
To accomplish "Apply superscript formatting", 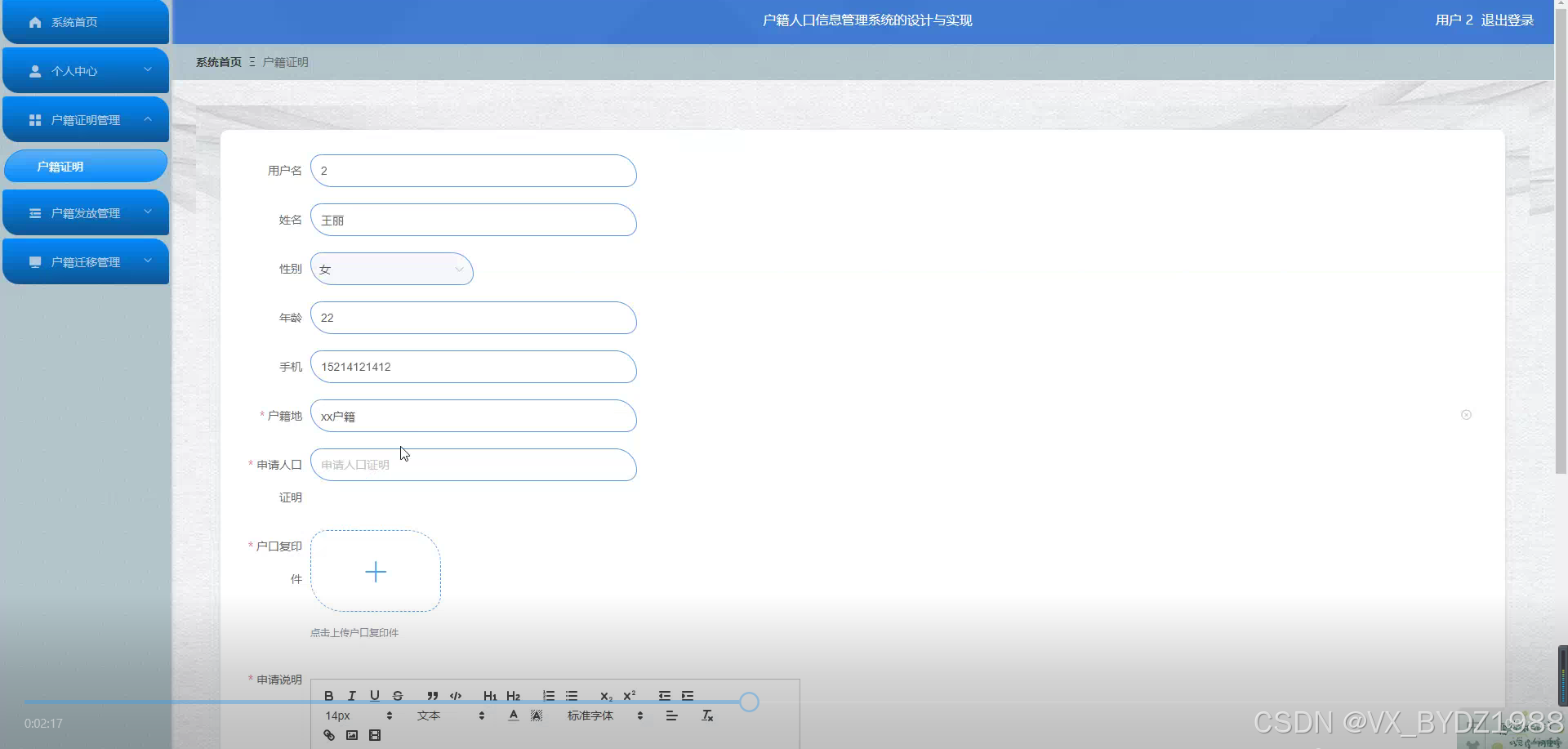I will [x=629, y=696].
